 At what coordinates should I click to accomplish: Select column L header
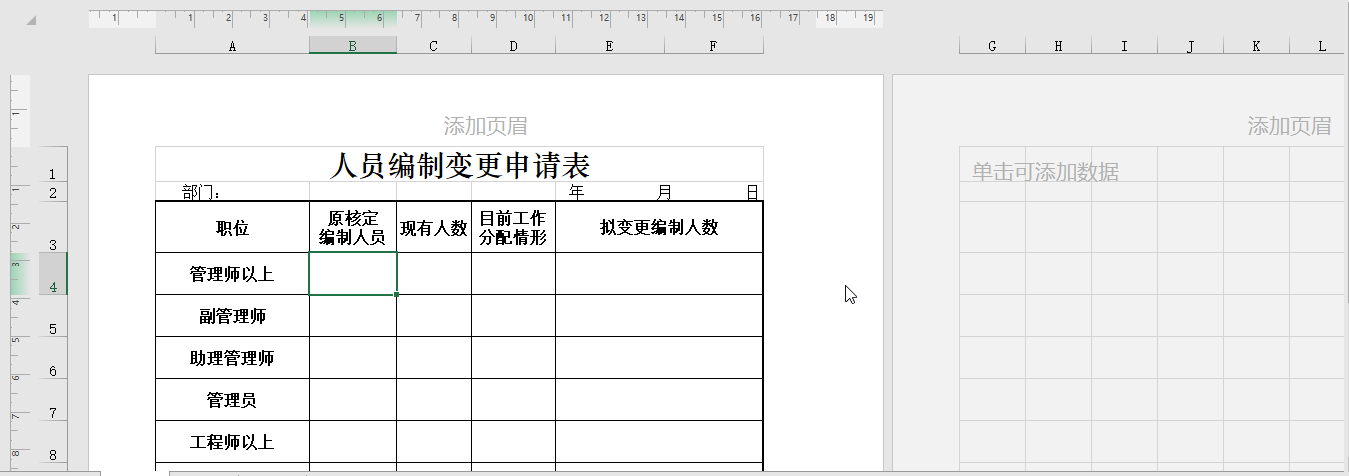1321,46
